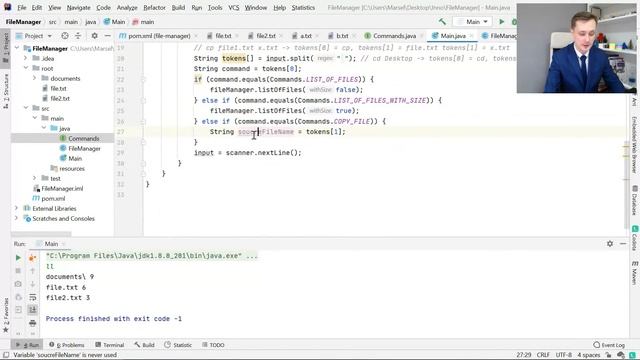Collapse the main folder in tree
Viewport: 640px width, 360px height.
coord(35,118)
